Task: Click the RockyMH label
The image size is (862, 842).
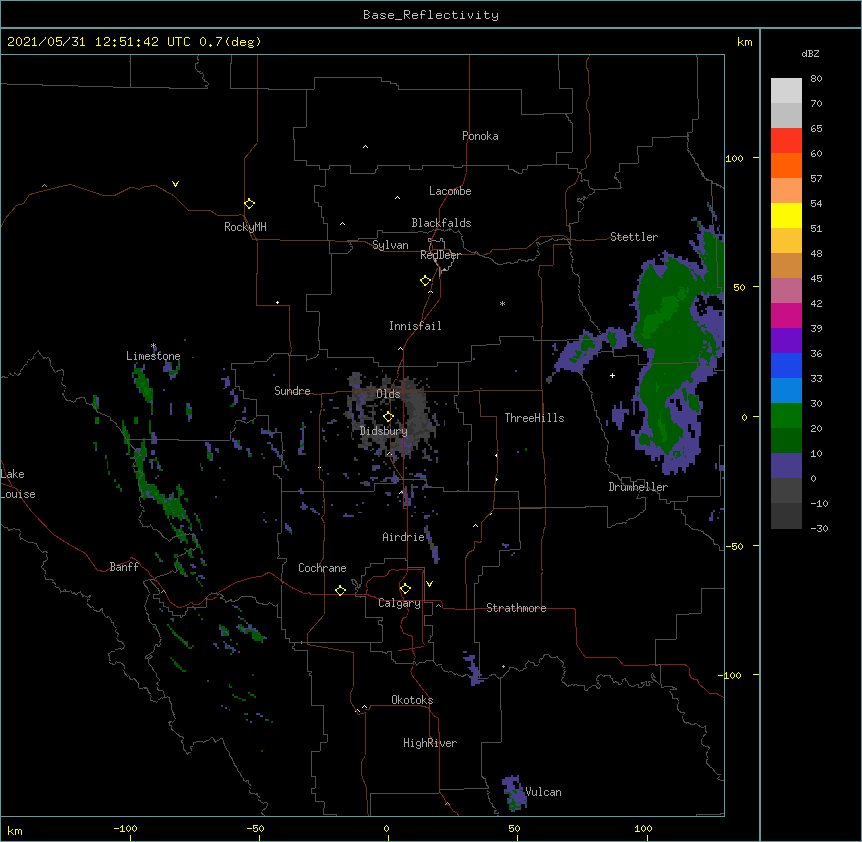Action: tap(245, 227)
